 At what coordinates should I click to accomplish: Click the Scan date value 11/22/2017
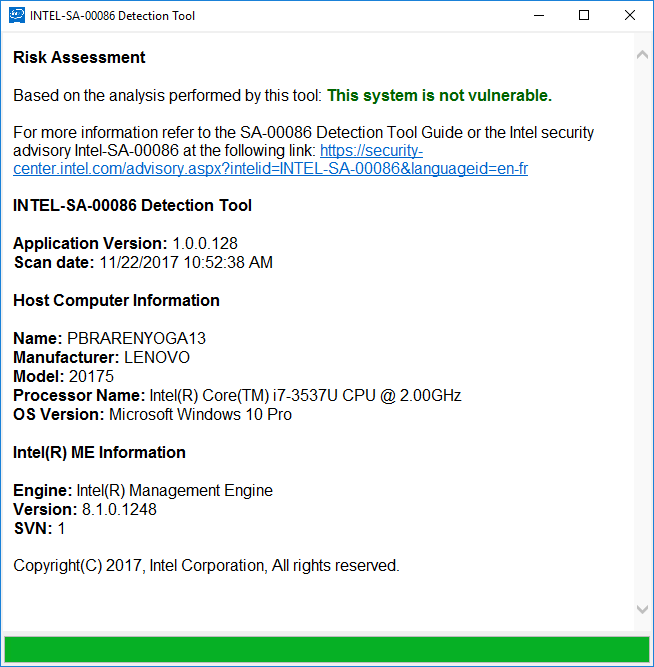click(186, 262)
